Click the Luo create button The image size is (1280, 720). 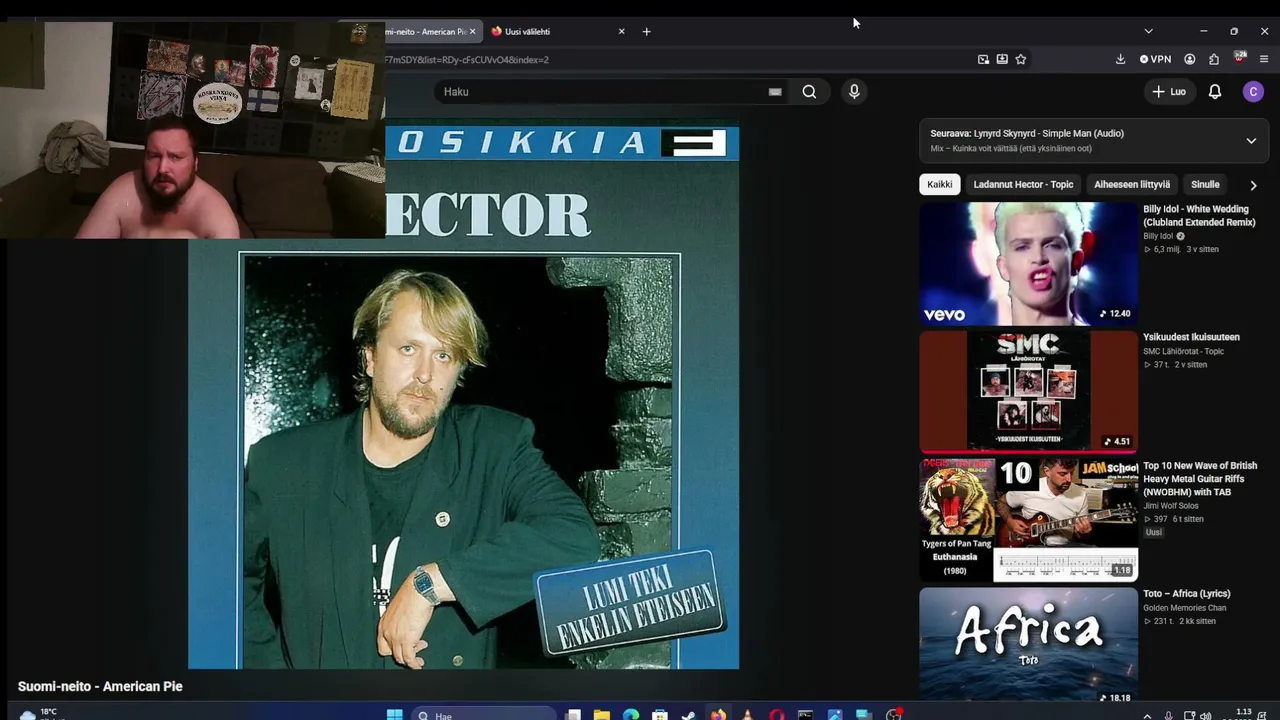tap(1169, 92)
